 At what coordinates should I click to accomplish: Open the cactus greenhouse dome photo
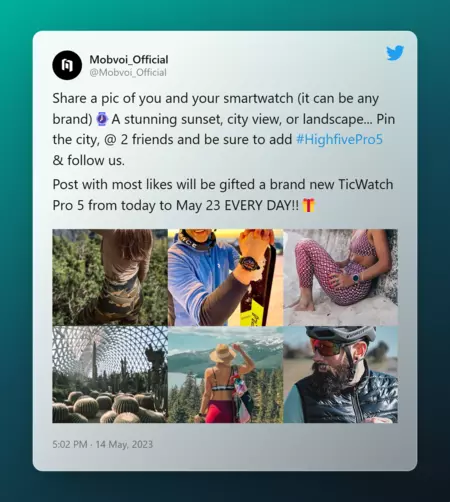[x=110, y=375]
